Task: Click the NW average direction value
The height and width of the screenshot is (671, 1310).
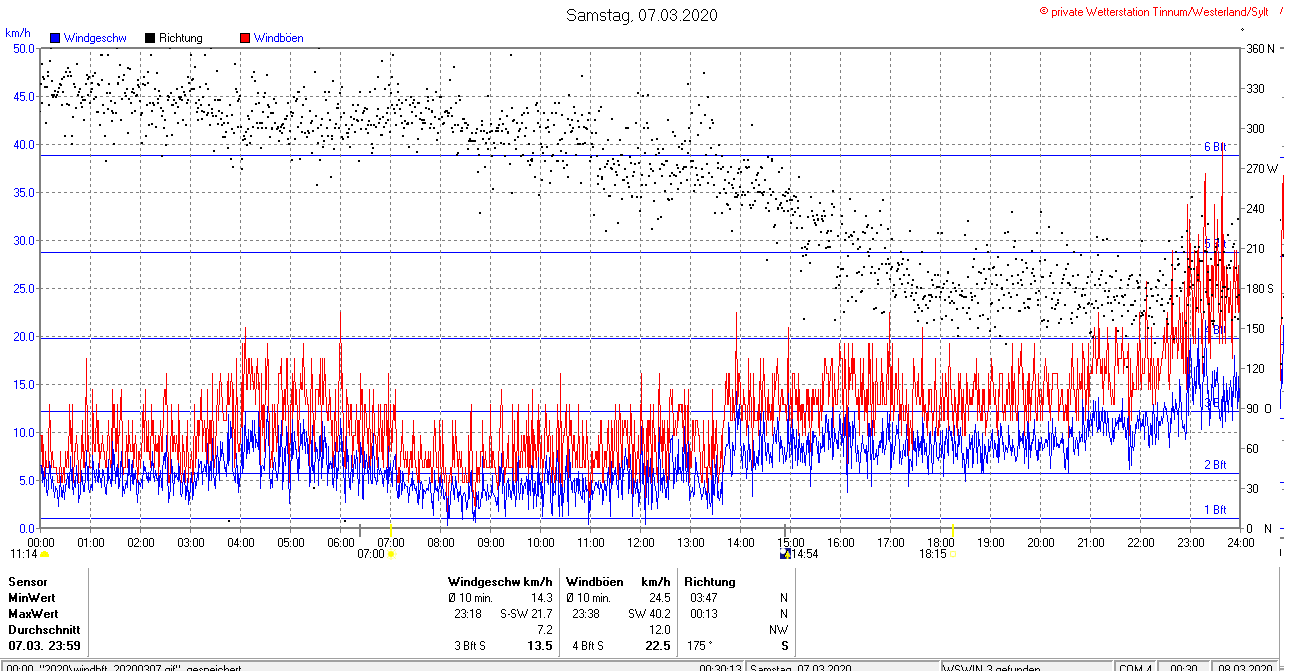Action: point(778,630)
